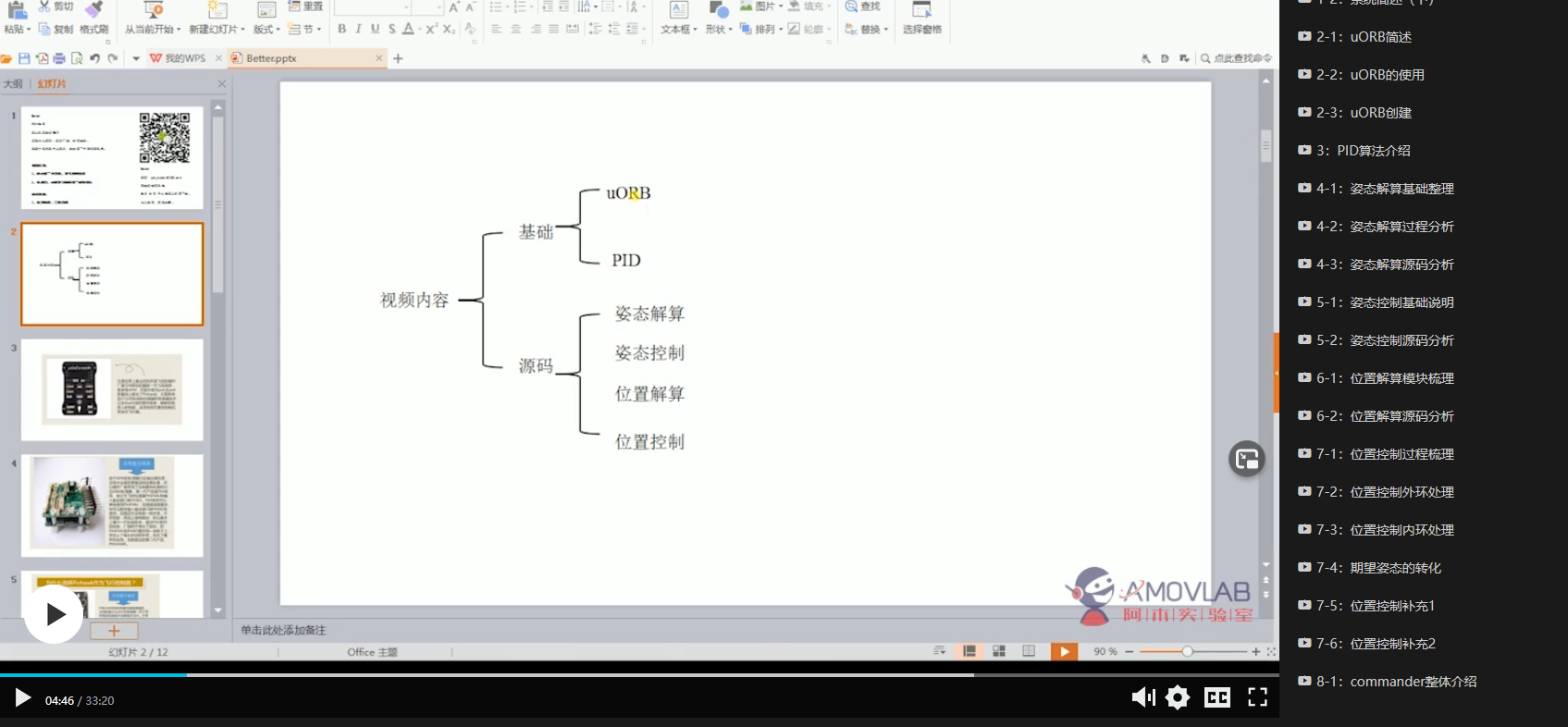Click the New Slide (新建幻灯片) icon
The width and height of the screenshot is (1568, 727).
point(217,10)
